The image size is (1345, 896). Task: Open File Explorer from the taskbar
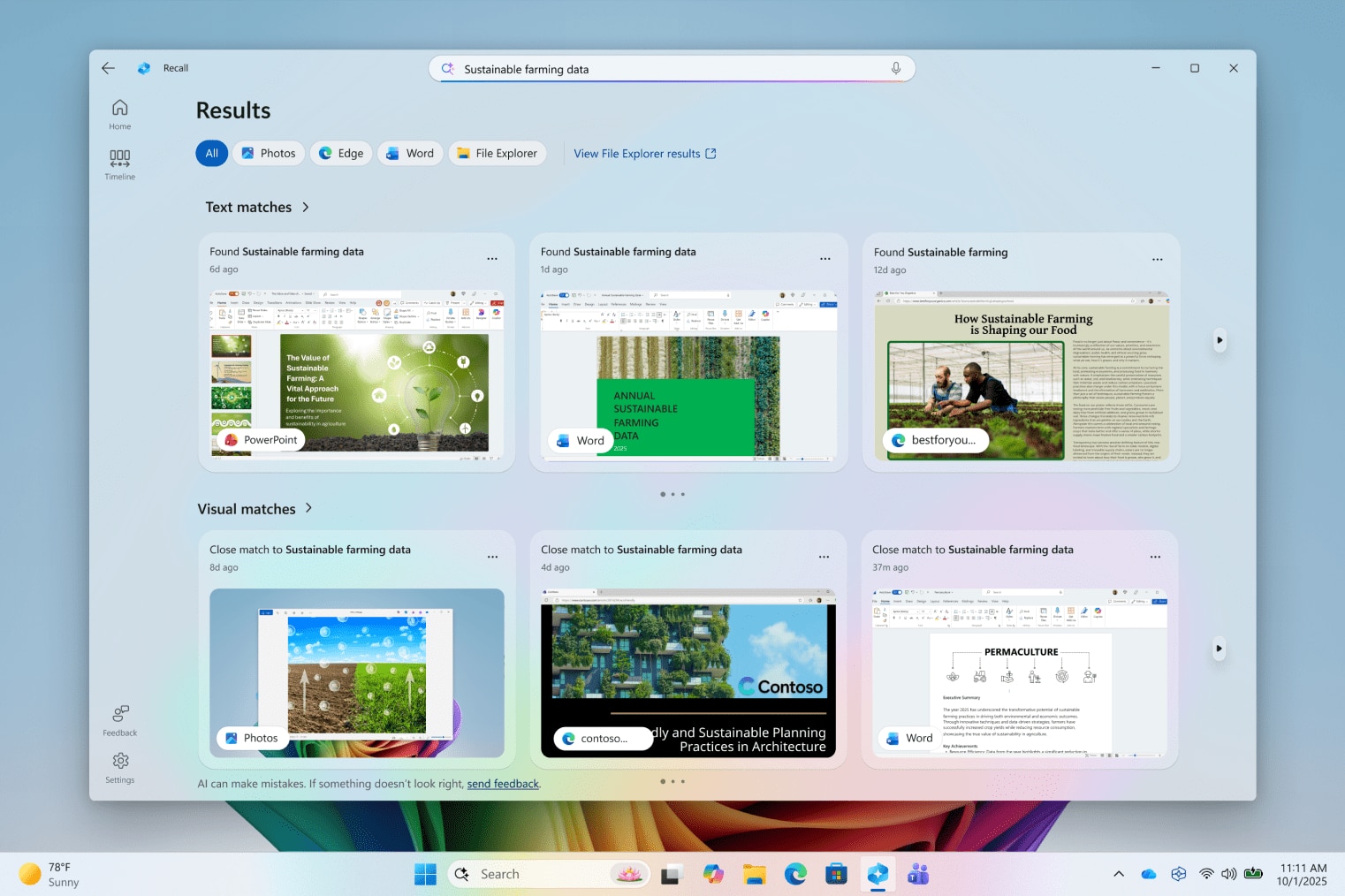[x=754, y=874]
